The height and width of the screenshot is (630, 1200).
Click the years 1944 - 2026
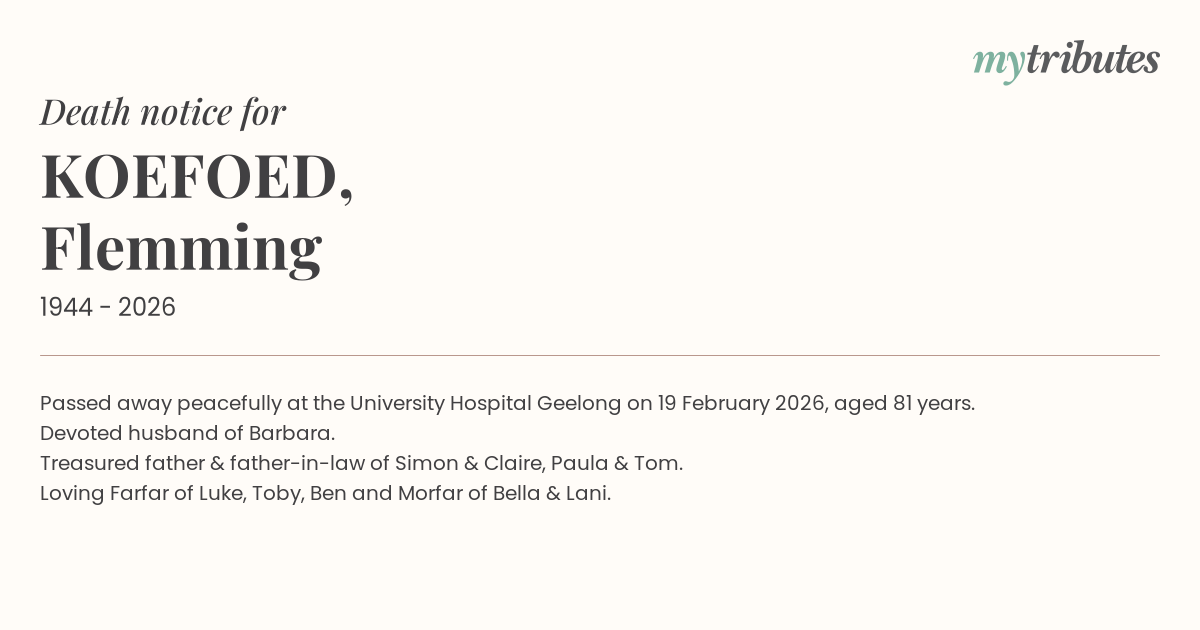(x=108, y=308)
